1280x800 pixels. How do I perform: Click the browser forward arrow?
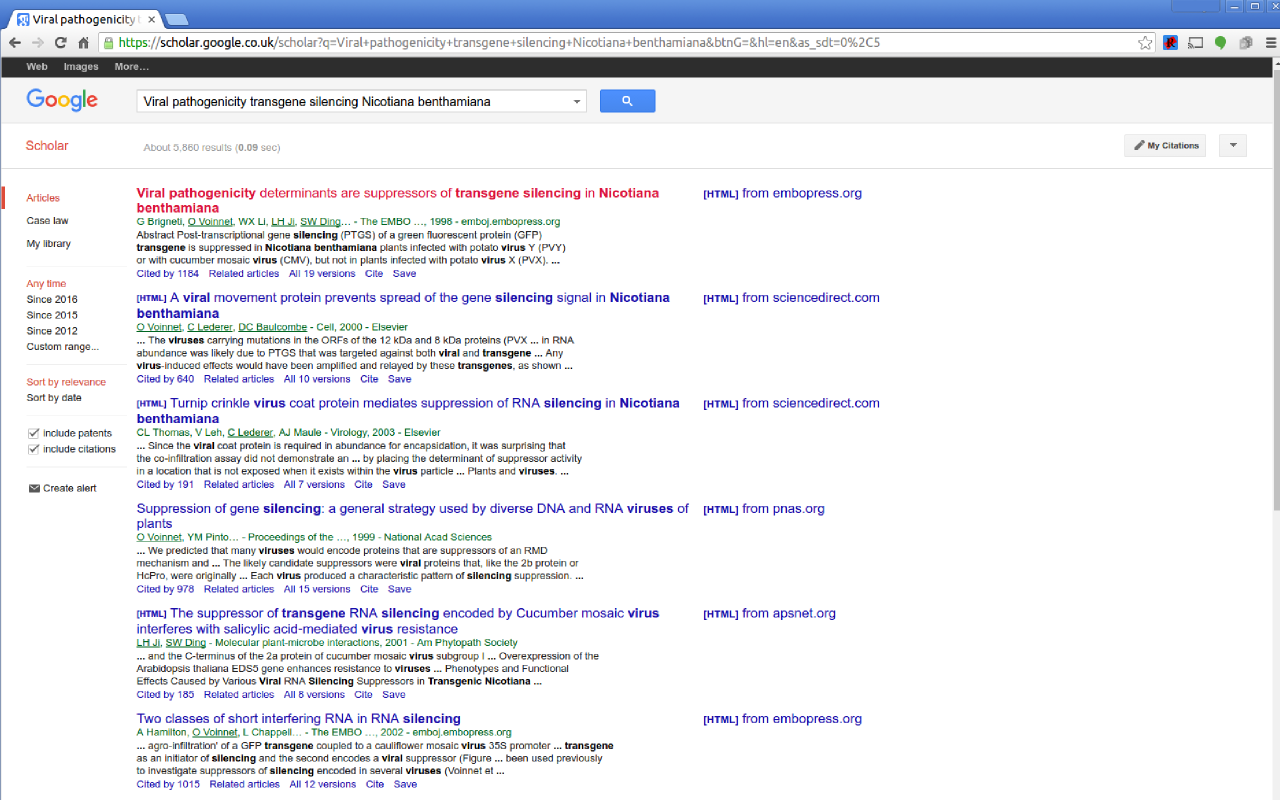(37, 43)
